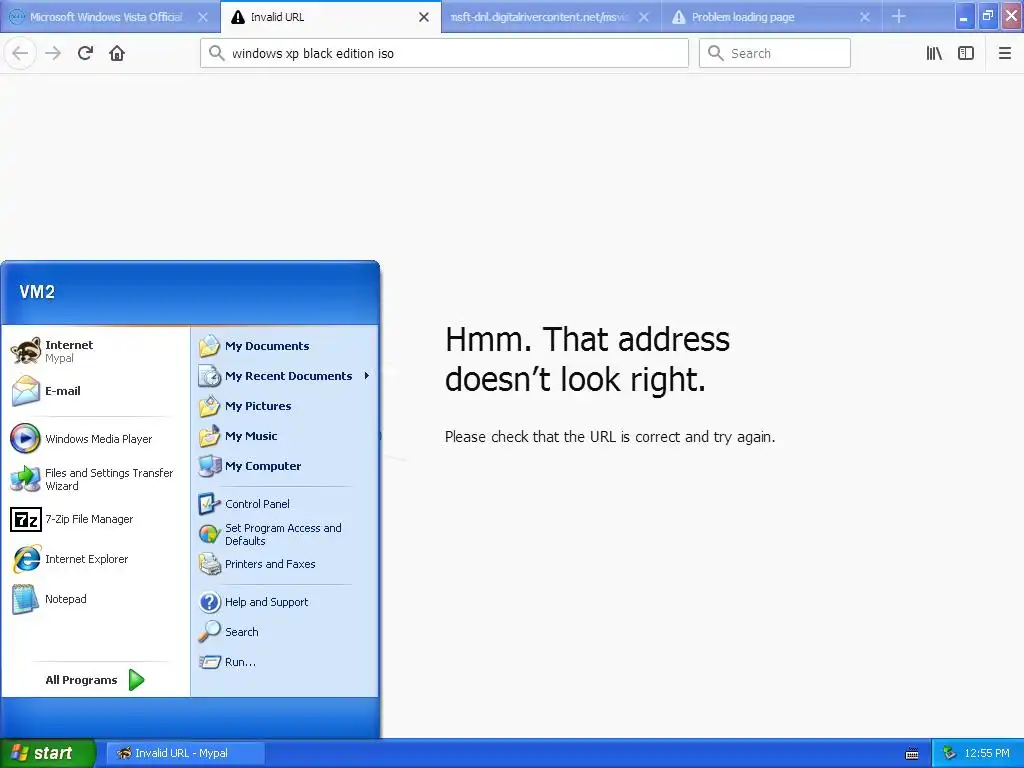This screenshot has height=768, width=1024.
Task: Launch 7-Zip File Manager
Action: click(95, 519)
